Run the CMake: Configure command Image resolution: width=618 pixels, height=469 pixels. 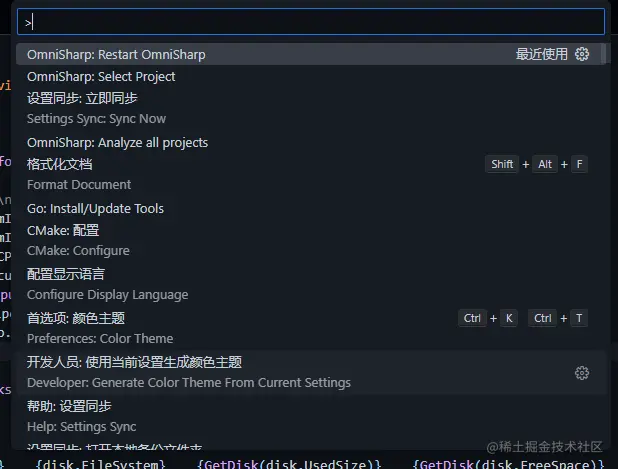(x=311, y=240)
